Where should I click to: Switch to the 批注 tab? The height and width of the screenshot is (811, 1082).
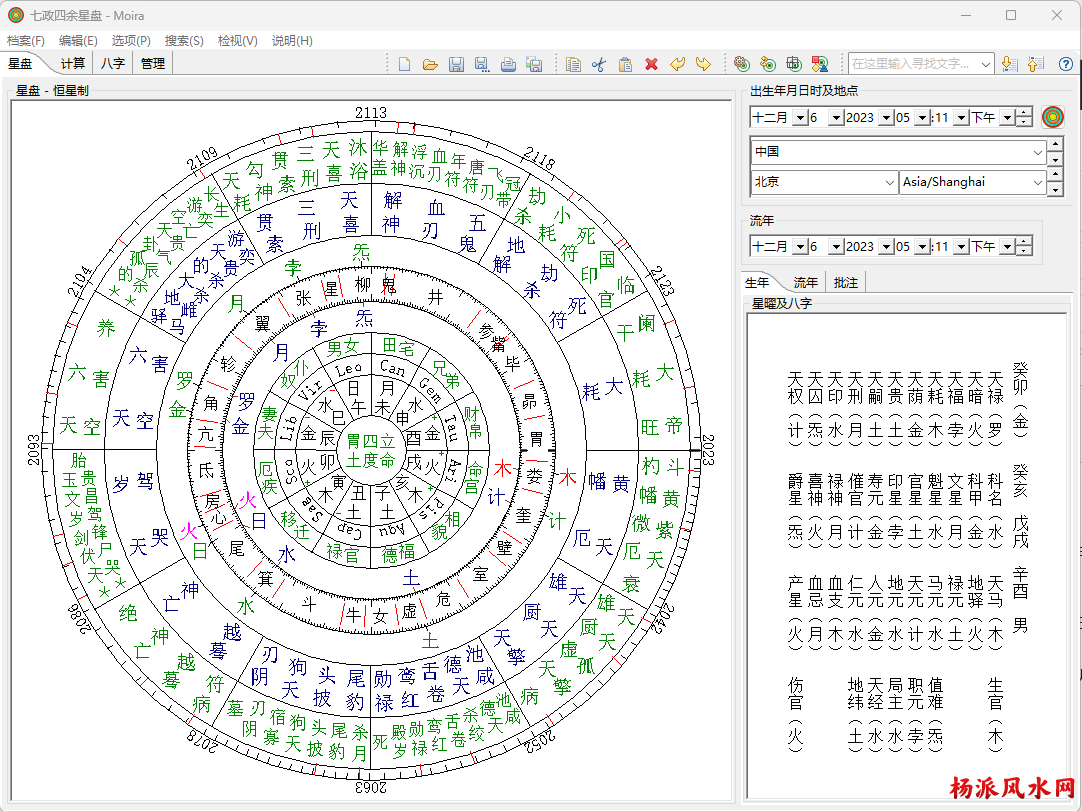point(846,283)
